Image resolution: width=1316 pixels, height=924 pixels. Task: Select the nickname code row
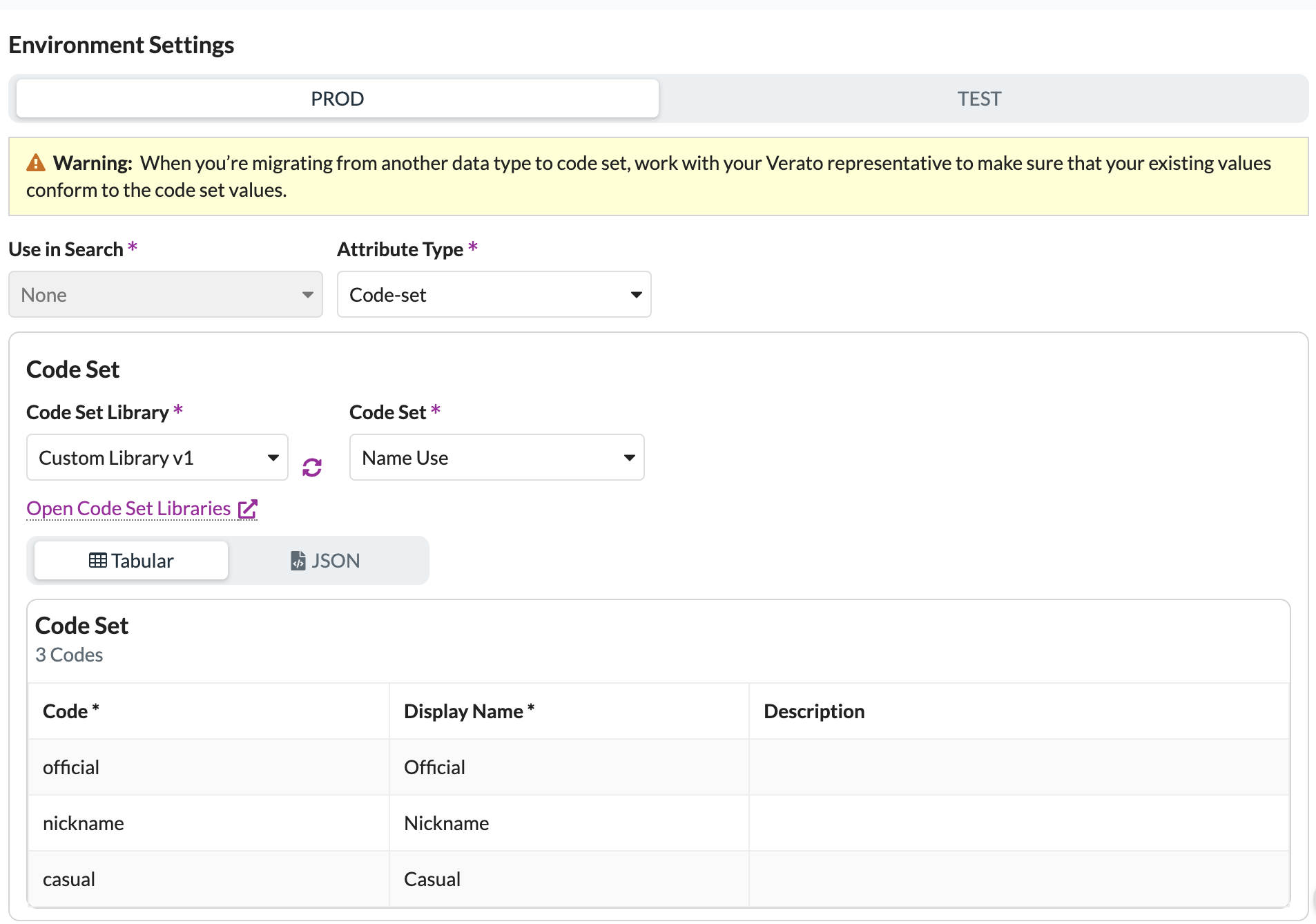659,823
